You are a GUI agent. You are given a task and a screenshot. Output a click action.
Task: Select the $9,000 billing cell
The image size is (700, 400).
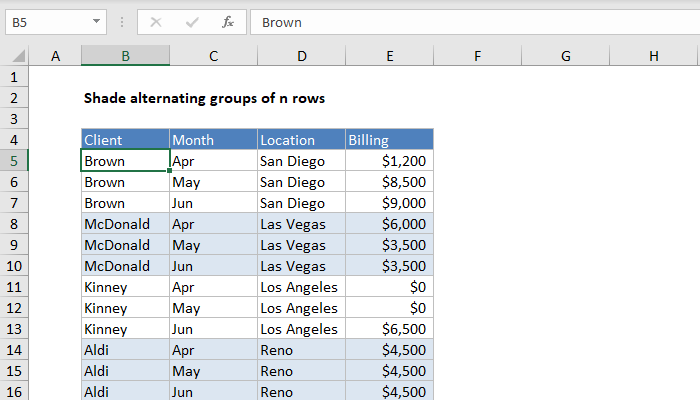[389, 203]
